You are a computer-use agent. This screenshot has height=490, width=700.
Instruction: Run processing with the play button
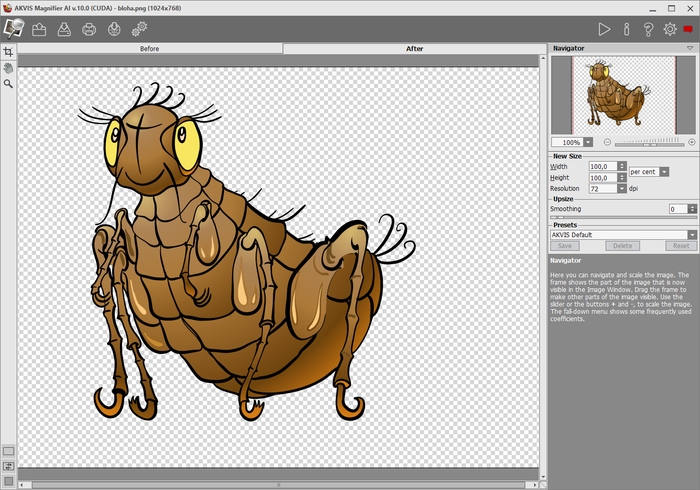pyautogui.click(x=604, y=29)
